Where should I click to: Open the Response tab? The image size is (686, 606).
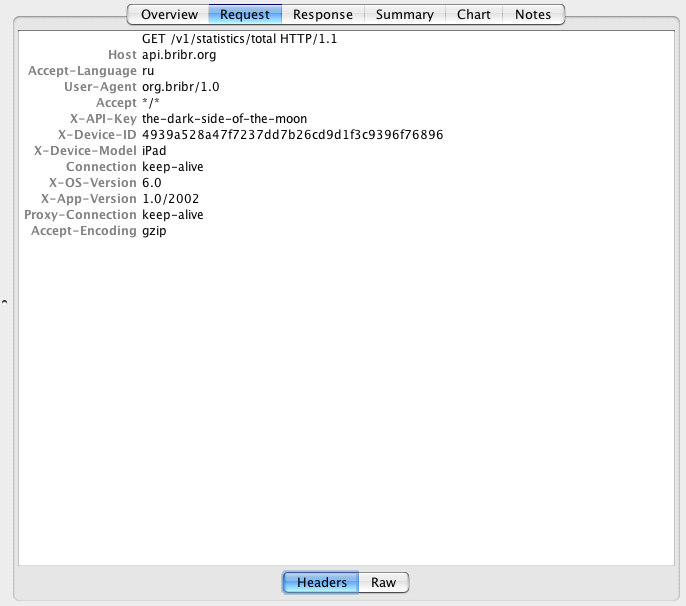pos(323,14)
